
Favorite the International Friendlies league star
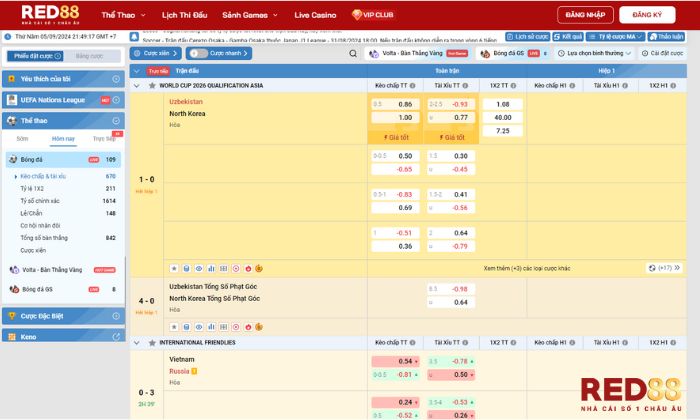point(152,343)
